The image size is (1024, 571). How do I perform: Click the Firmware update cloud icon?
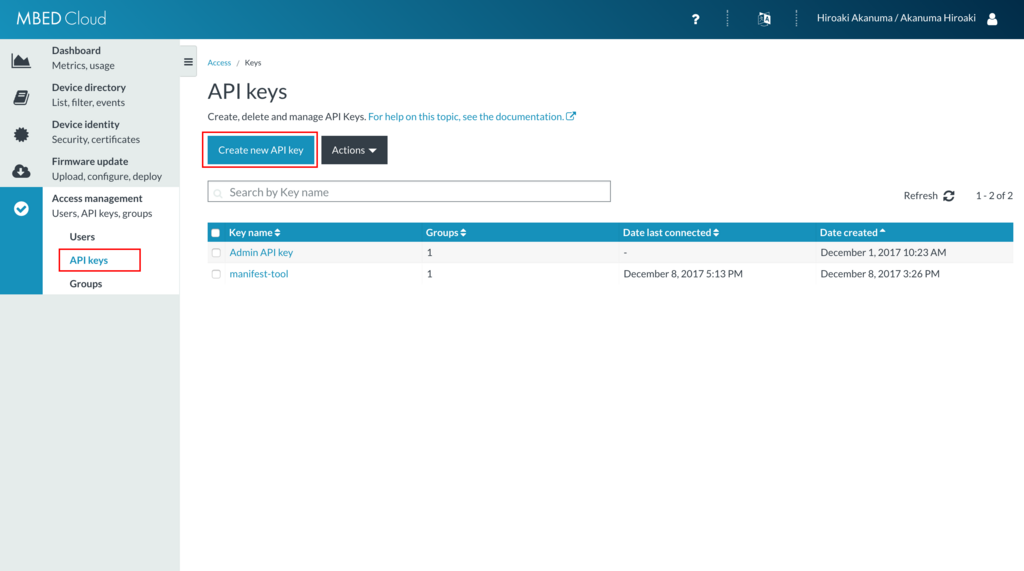(x=21, y=171)
